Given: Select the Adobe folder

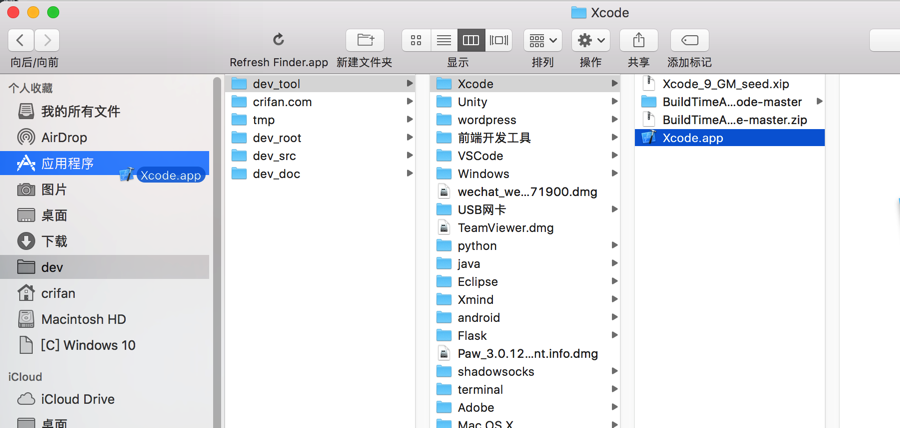Looking at the screenshot, I should coord(525,407).
